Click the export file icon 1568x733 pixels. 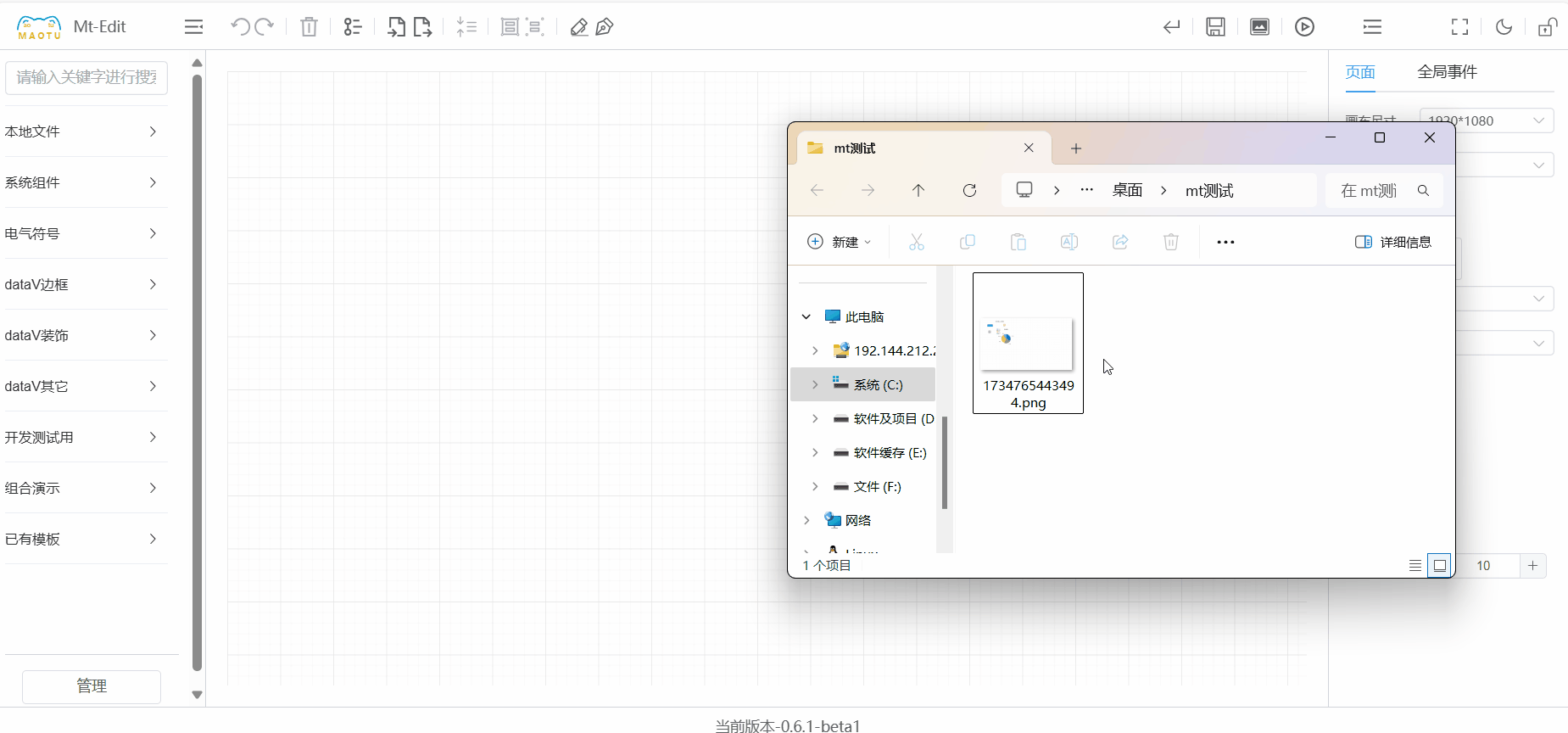(422, 27)
